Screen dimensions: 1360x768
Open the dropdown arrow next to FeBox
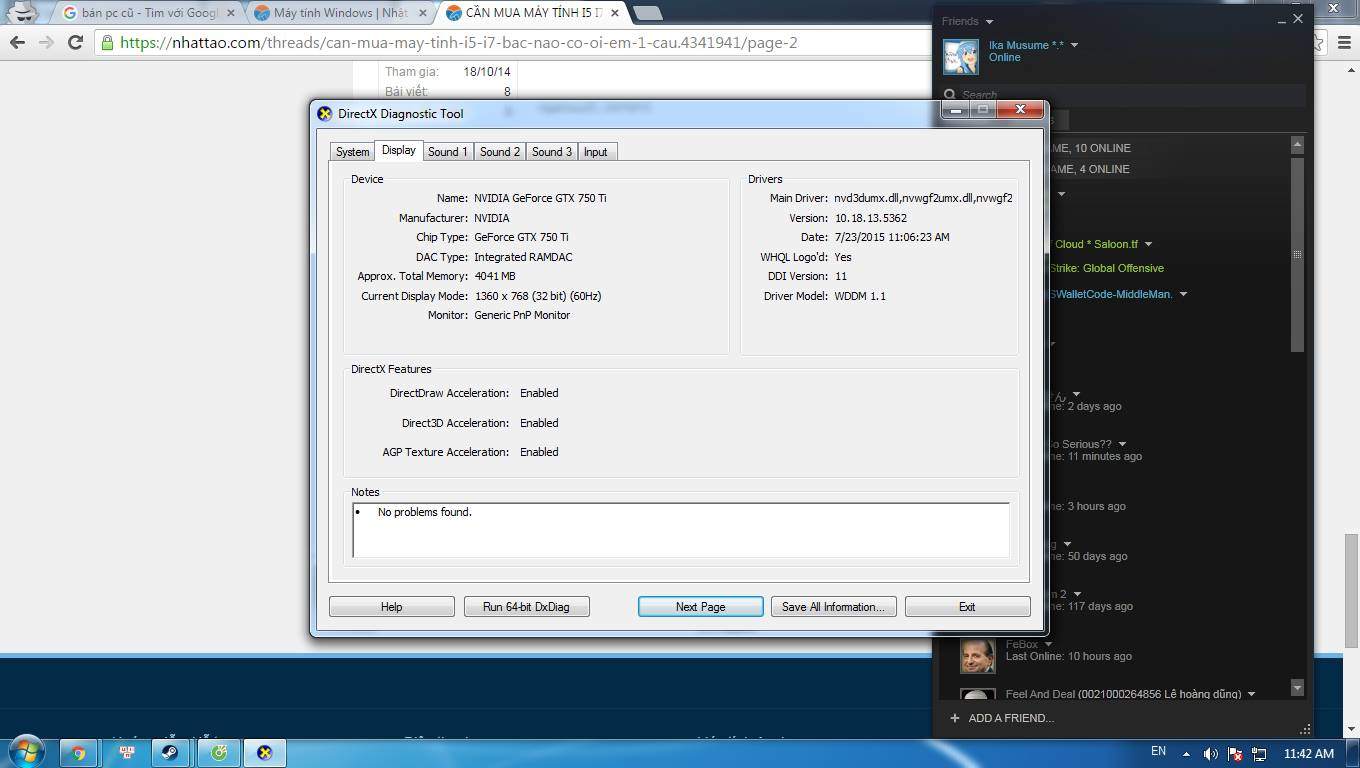coord(1048,645)
